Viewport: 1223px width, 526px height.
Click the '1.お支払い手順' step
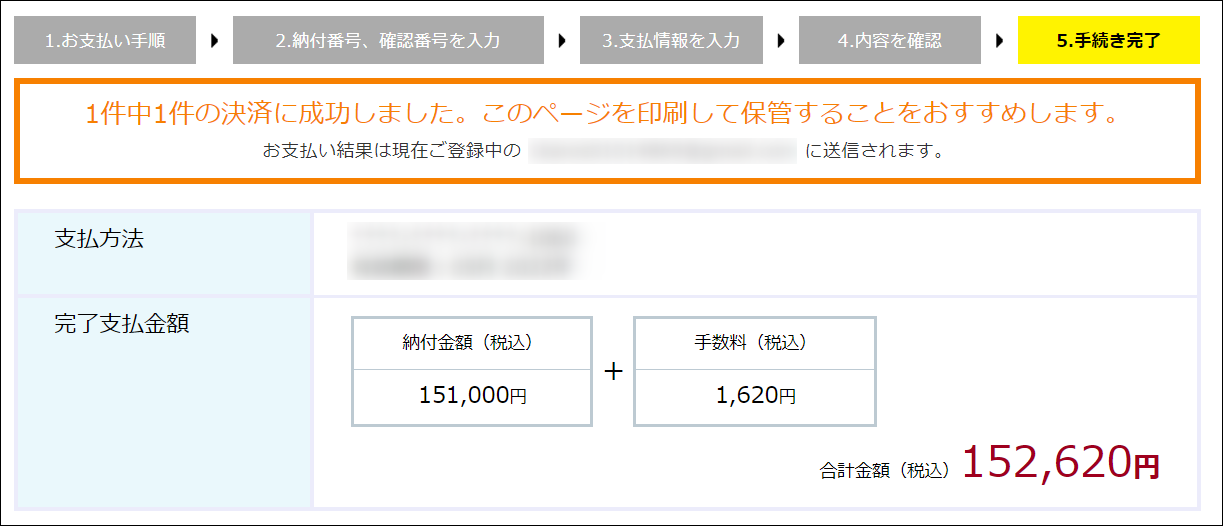tap(105, 41)
